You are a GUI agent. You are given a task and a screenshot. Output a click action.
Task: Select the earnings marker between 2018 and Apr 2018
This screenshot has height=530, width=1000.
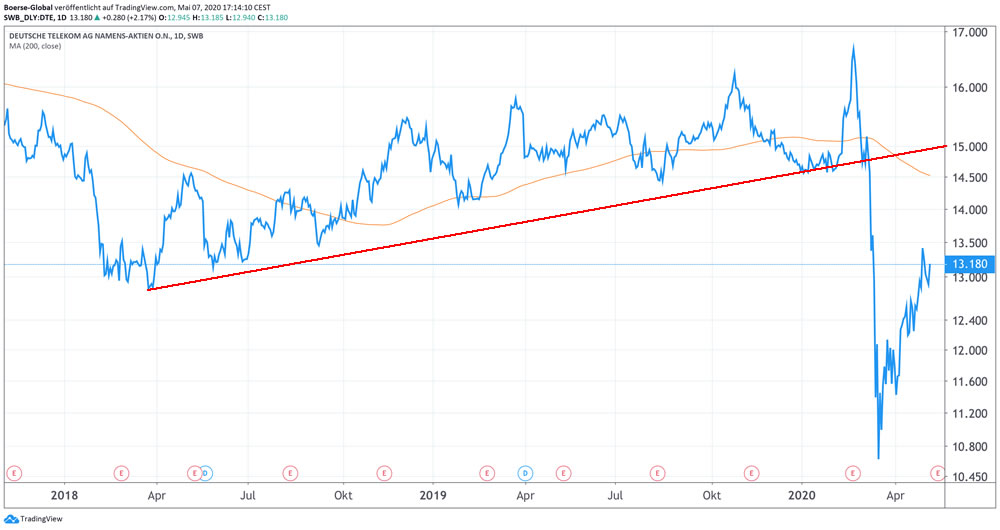point(121,473)
